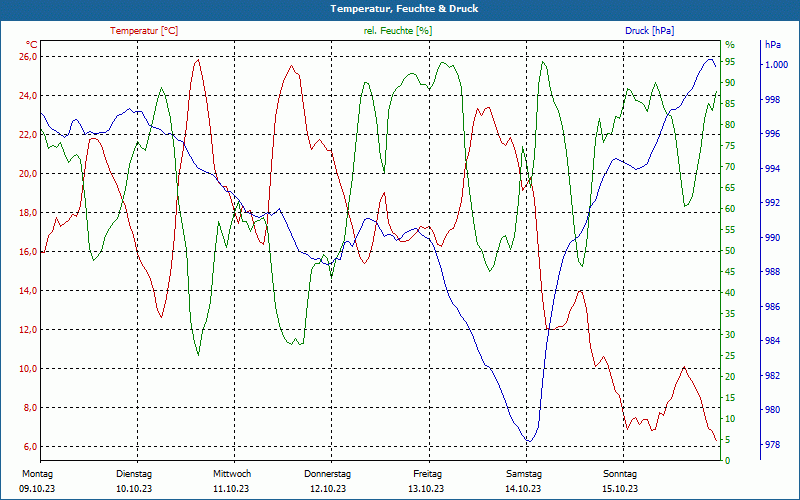
Task: Click the '75' humidity axis value
Action: (730, 146)
